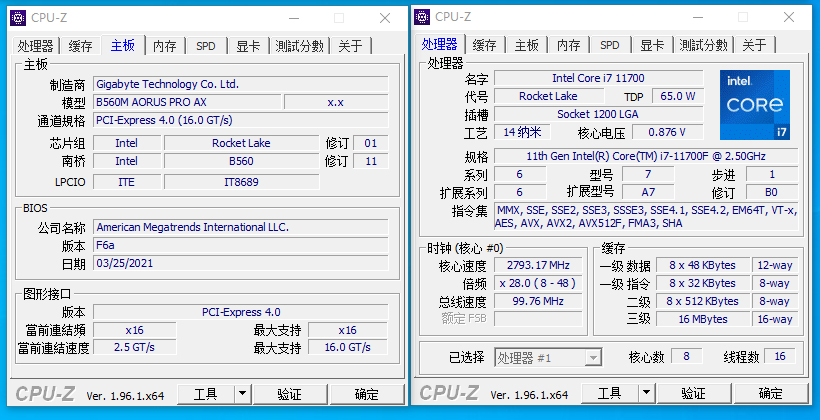820x420 pixels.
Task: Click the 线程数 value 16
Action: pos(780,356)
